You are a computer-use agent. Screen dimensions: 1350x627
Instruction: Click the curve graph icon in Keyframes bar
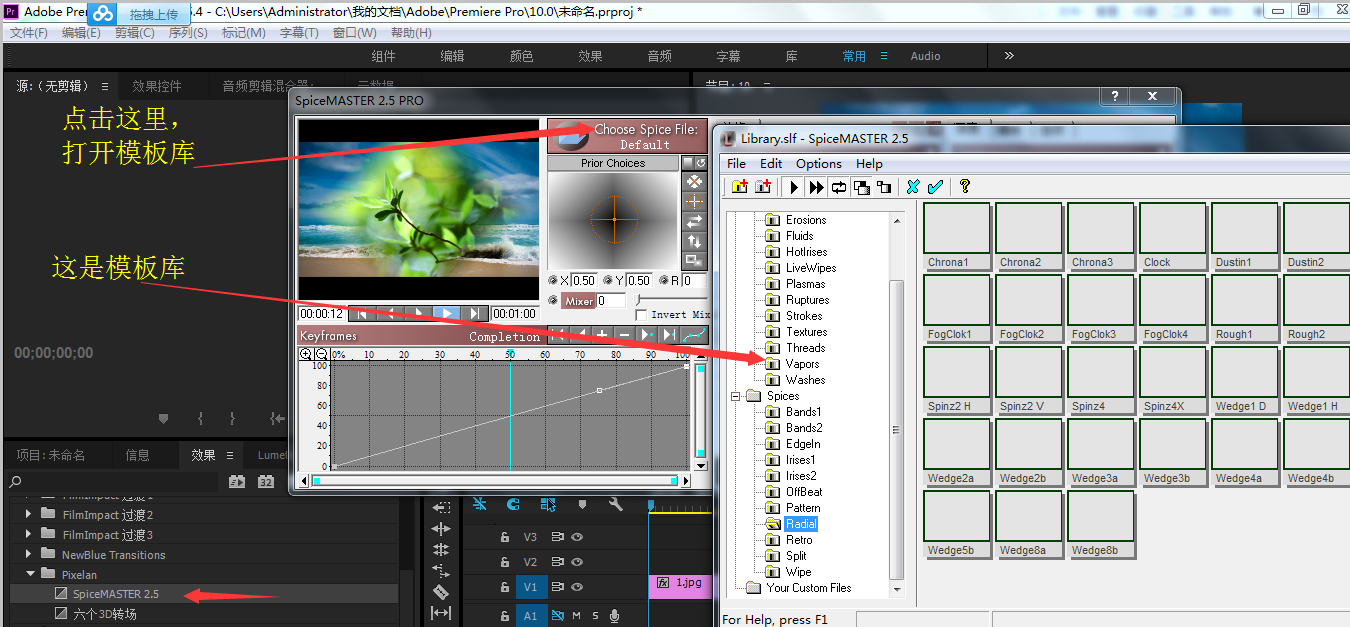coord(695,334)
